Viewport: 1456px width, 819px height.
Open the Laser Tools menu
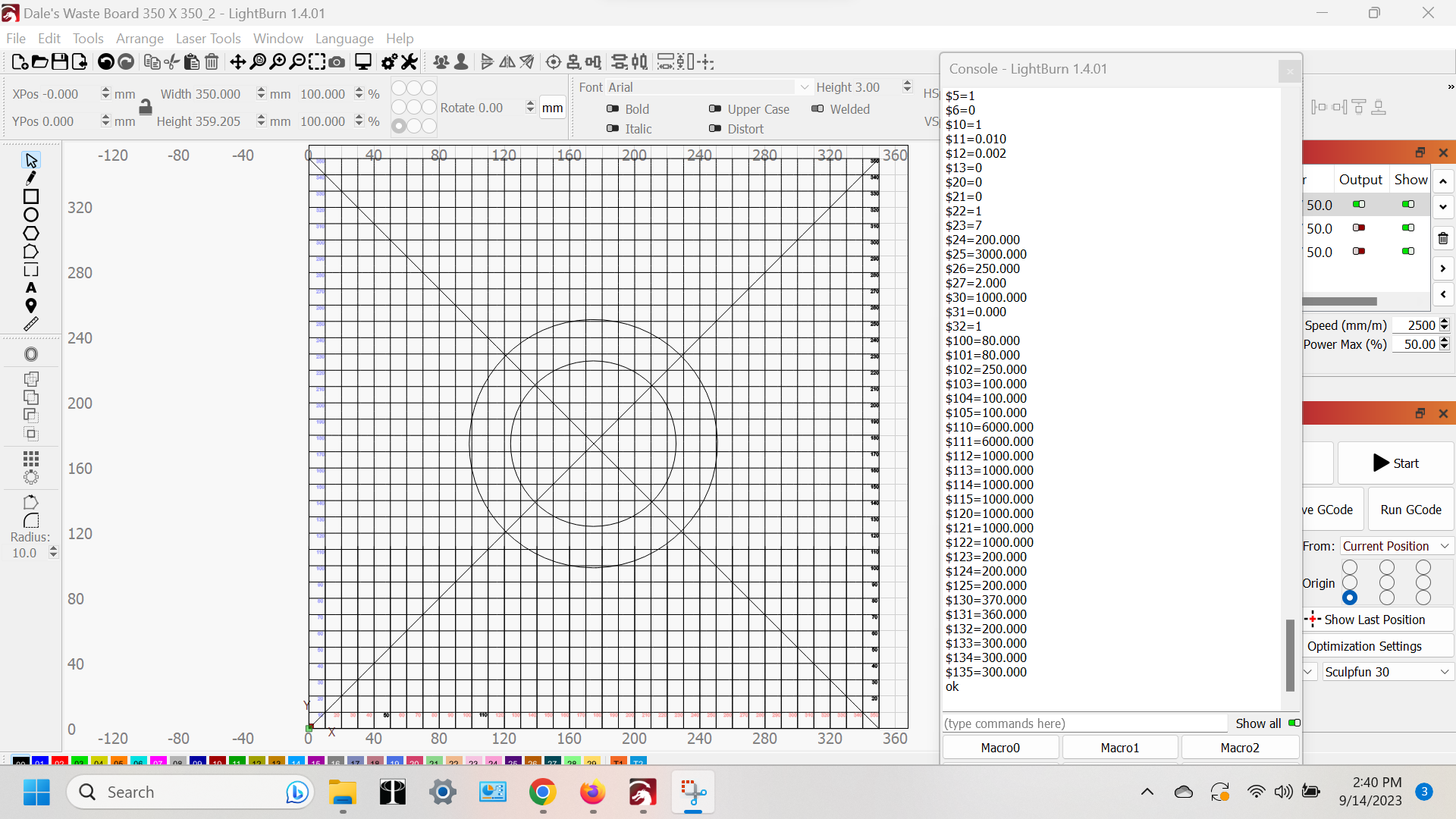208,38
